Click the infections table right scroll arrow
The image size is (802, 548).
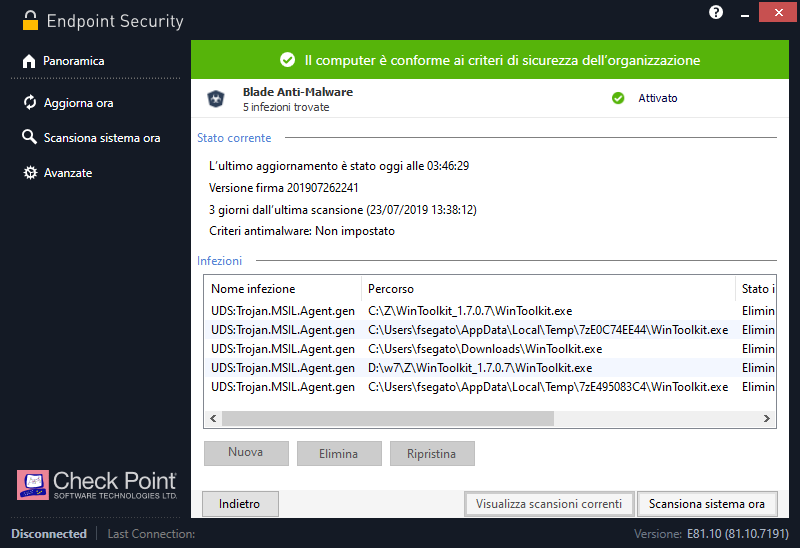[767, 419]
